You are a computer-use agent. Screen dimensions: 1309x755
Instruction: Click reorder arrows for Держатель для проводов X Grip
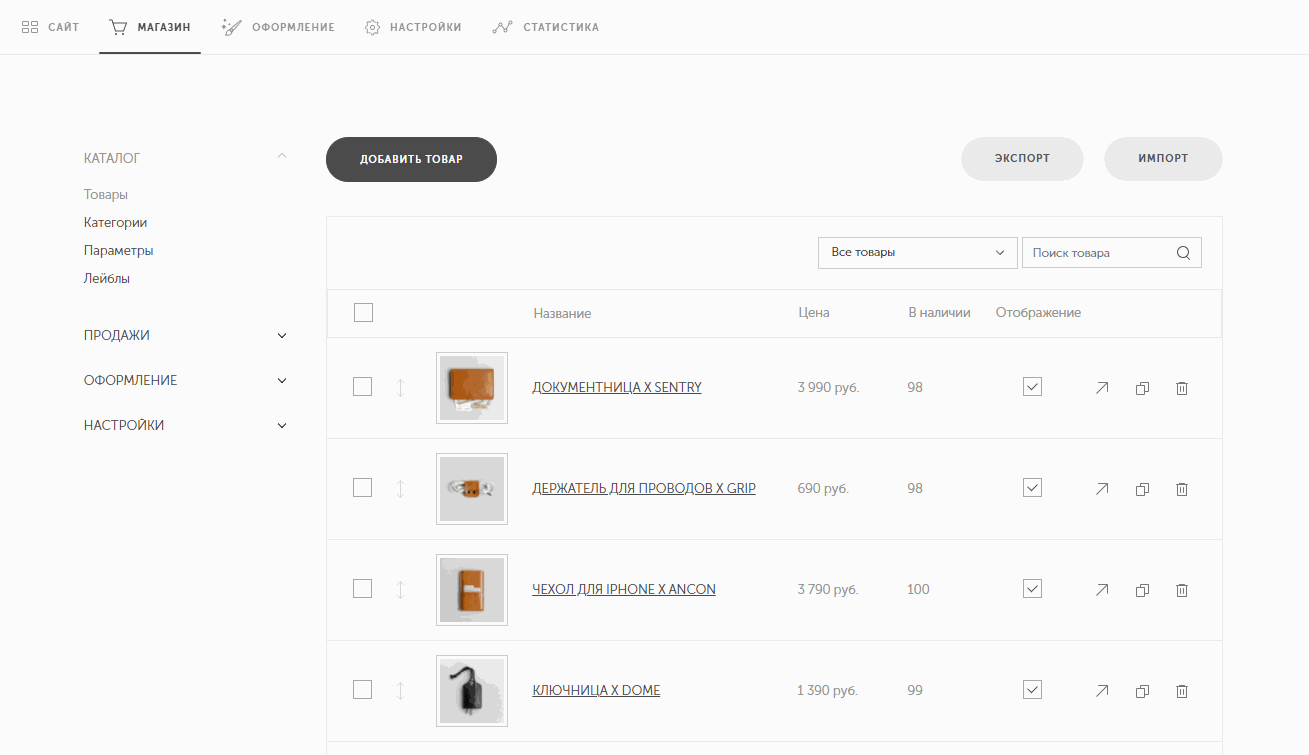click(x=400, y=489)
